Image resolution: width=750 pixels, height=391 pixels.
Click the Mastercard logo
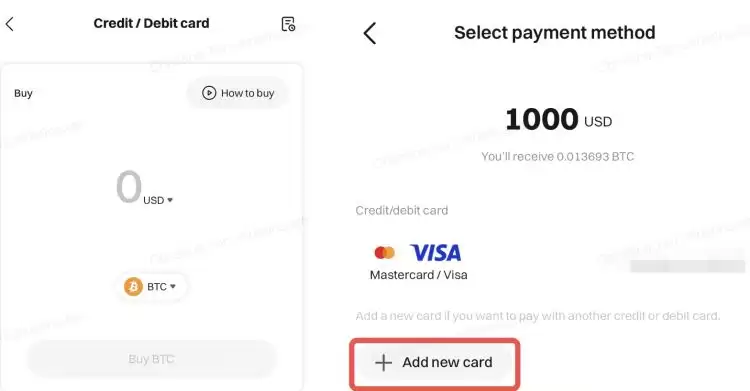click(x=385, y=252)
